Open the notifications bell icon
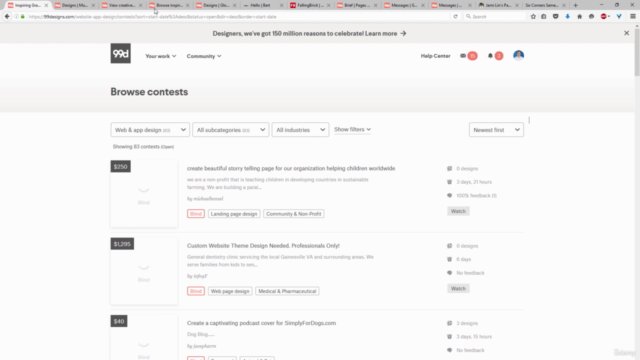The height and width of the screenshot is (360, 640). coord(495,56)
